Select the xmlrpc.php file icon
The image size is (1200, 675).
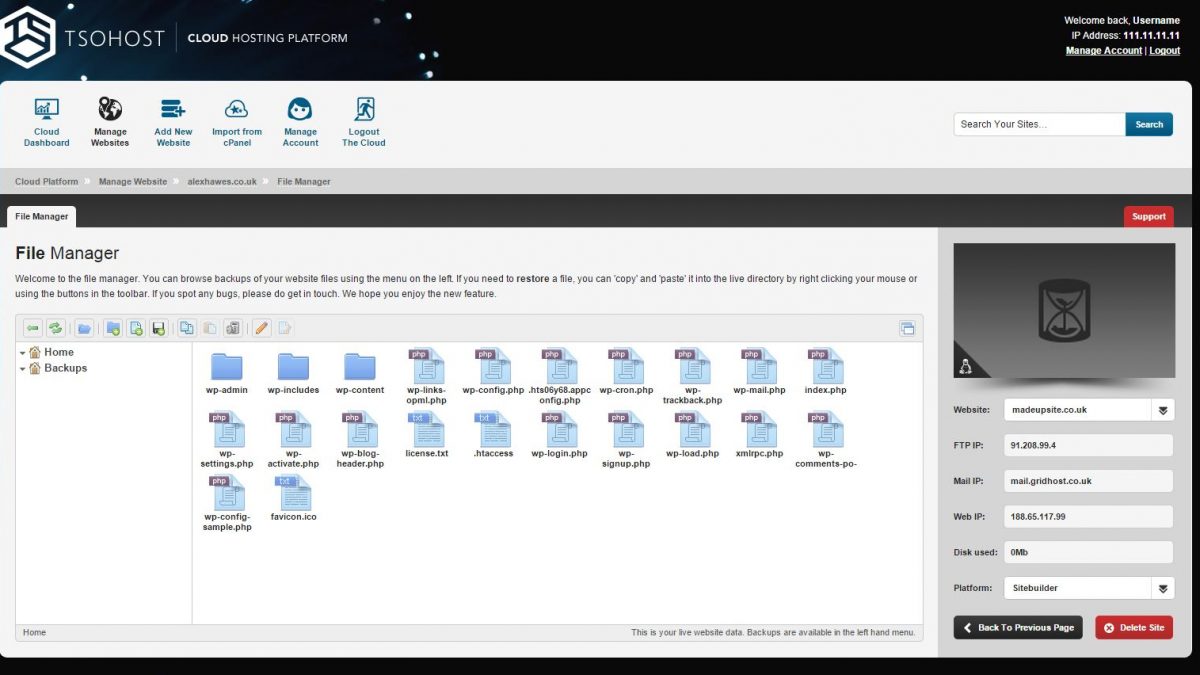(759, 430)
